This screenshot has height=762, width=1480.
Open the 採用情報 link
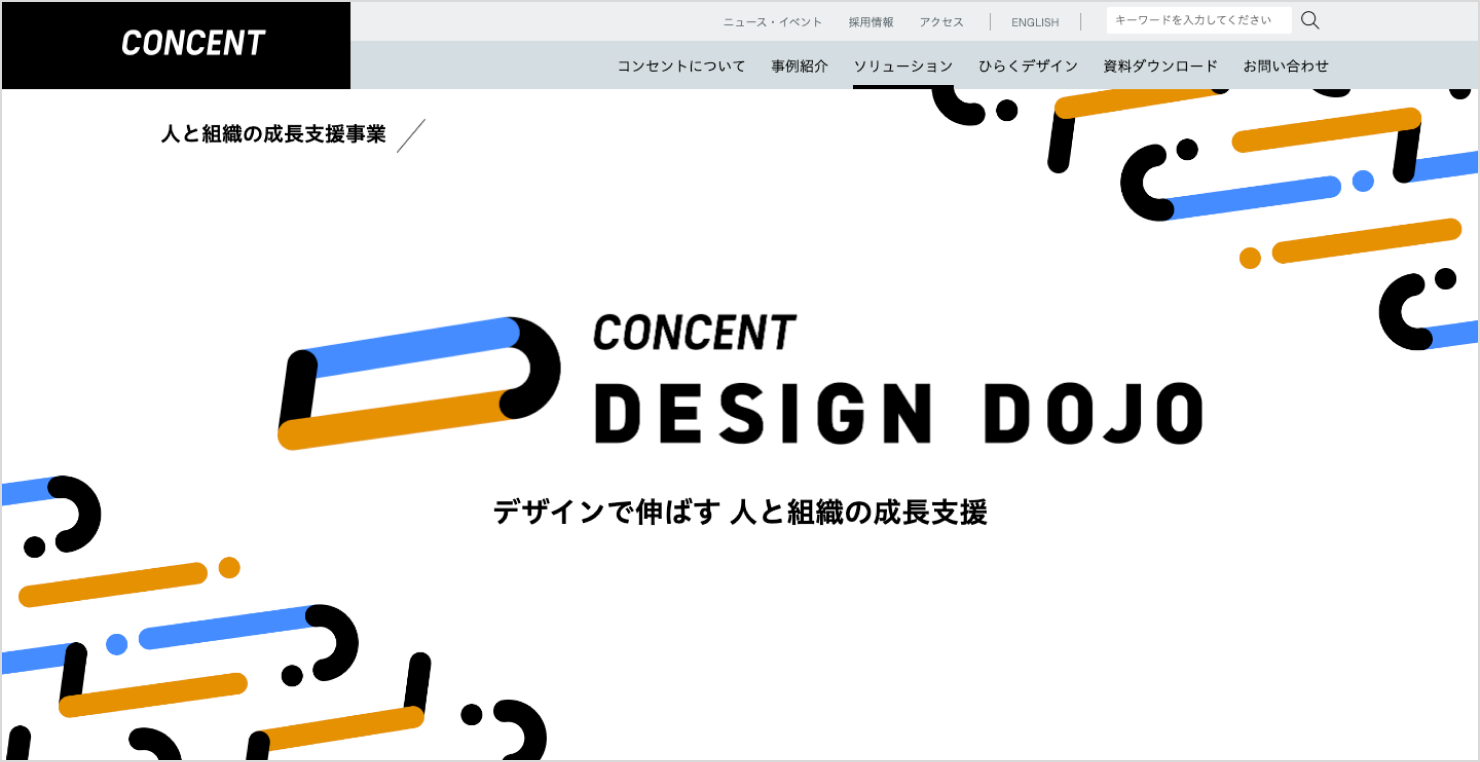pyautogui.click(x=871, y=22)
